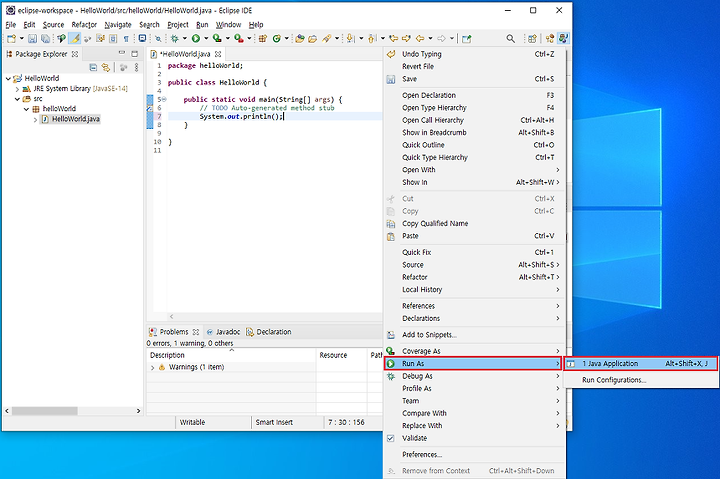Switch to the Javadoc tab

[223, 332]
